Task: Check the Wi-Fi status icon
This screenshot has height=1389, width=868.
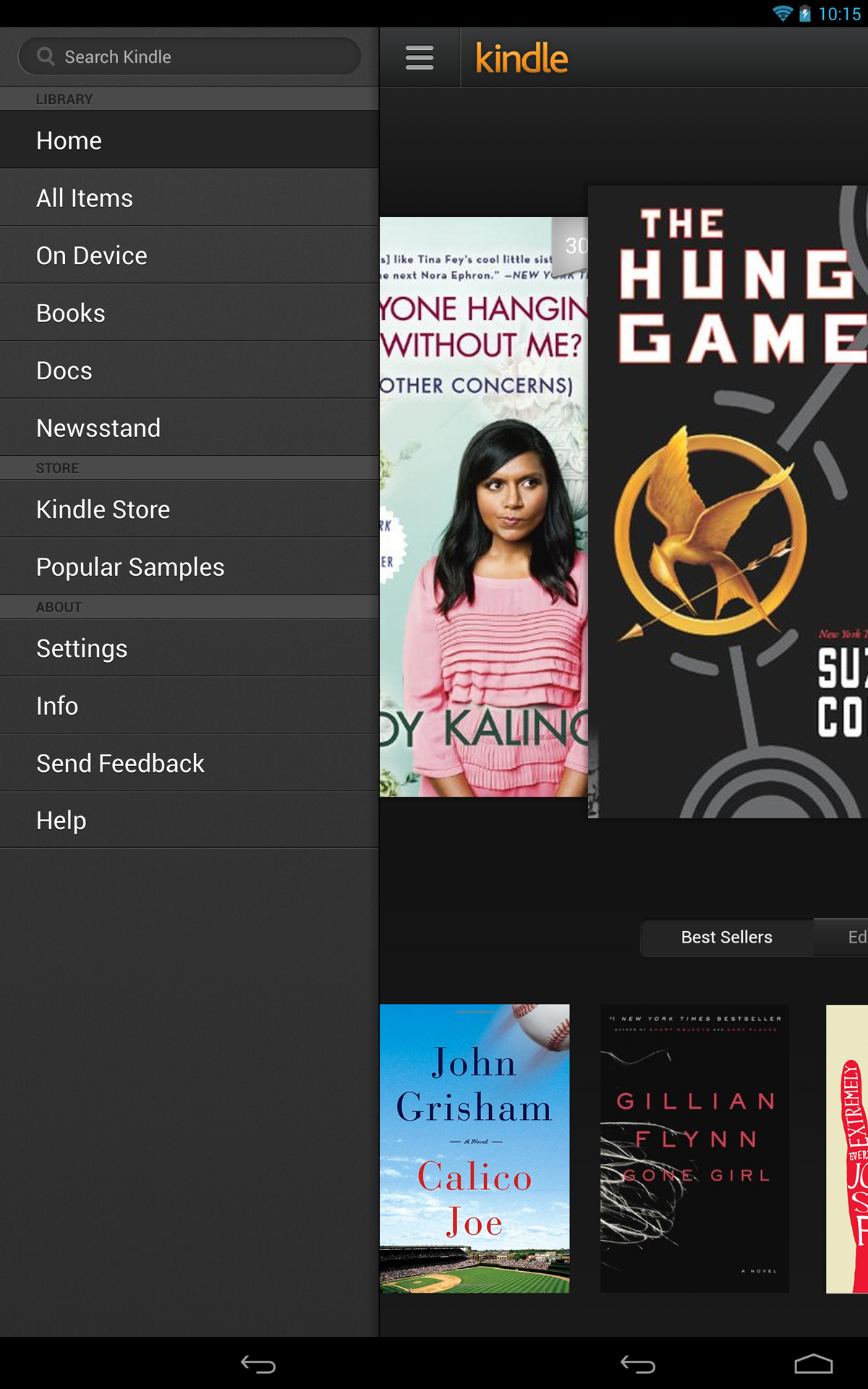Action: point(783,13)
